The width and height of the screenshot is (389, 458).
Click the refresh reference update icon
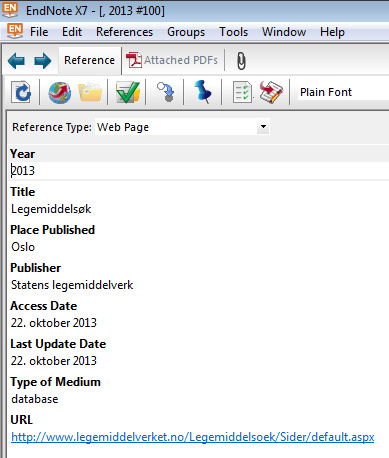21,92
